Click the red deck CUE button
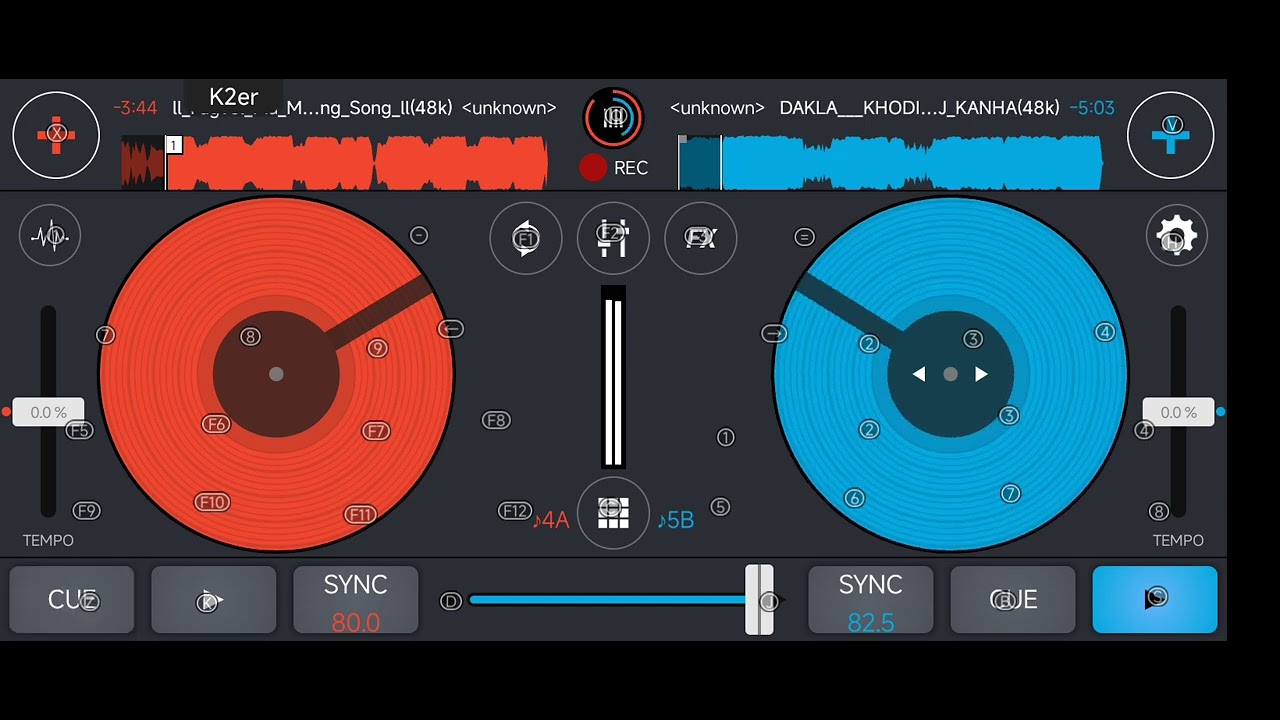The height and width of the screenshot is (720, 1280). pyautogui.click(x=72, y=600)
